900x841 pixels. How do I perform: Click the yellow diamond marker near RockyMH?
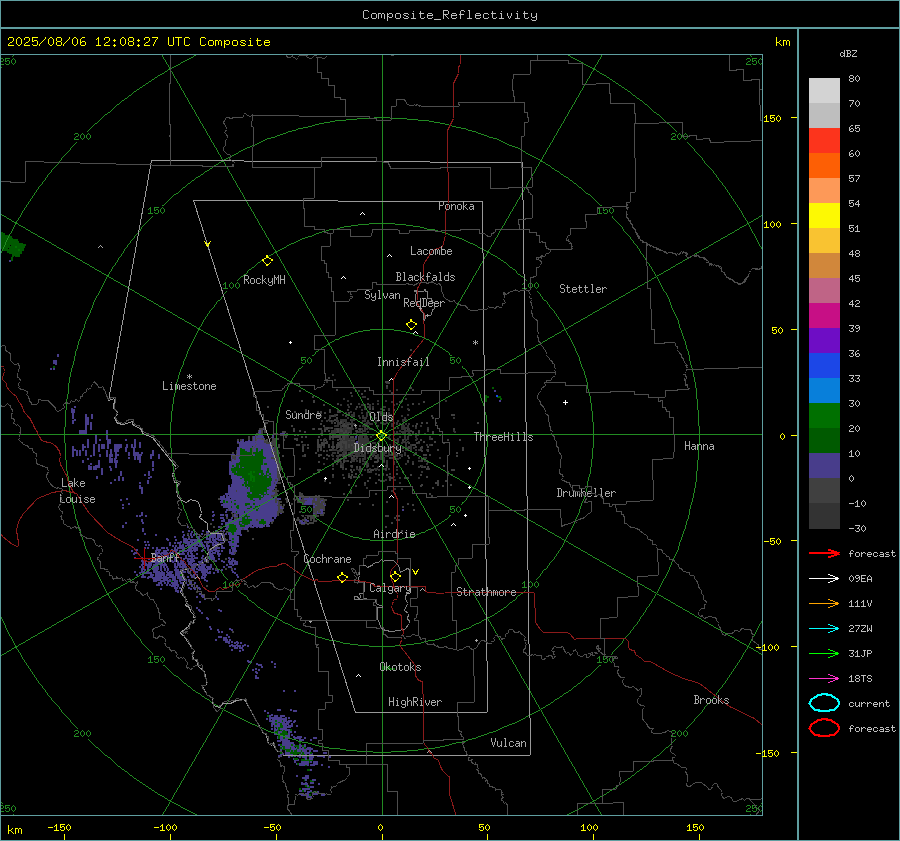click(267, 261)
